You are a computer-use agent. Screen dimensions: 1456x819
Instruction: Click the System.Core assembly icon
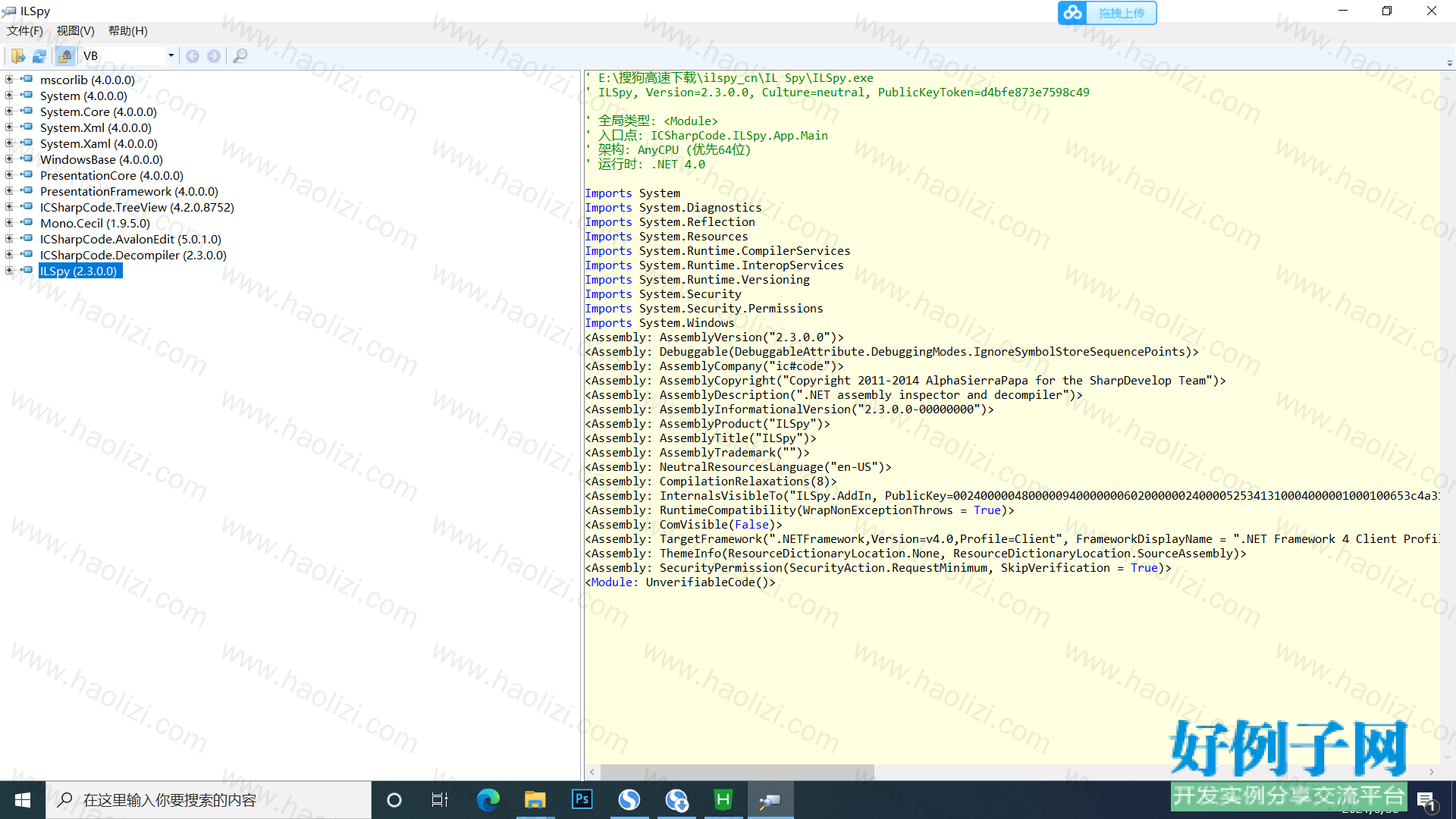coord(27,111)
